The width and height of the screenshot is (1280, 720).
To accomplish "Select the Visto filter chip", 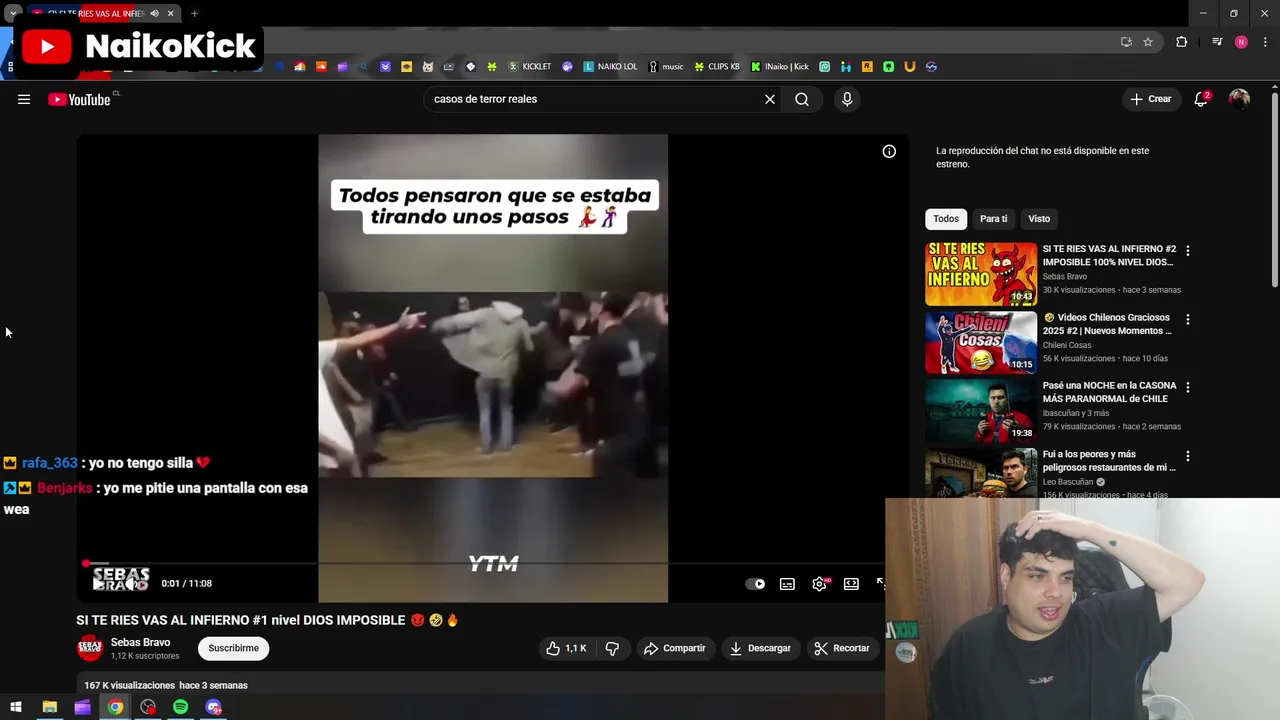I will point(1039,219).
